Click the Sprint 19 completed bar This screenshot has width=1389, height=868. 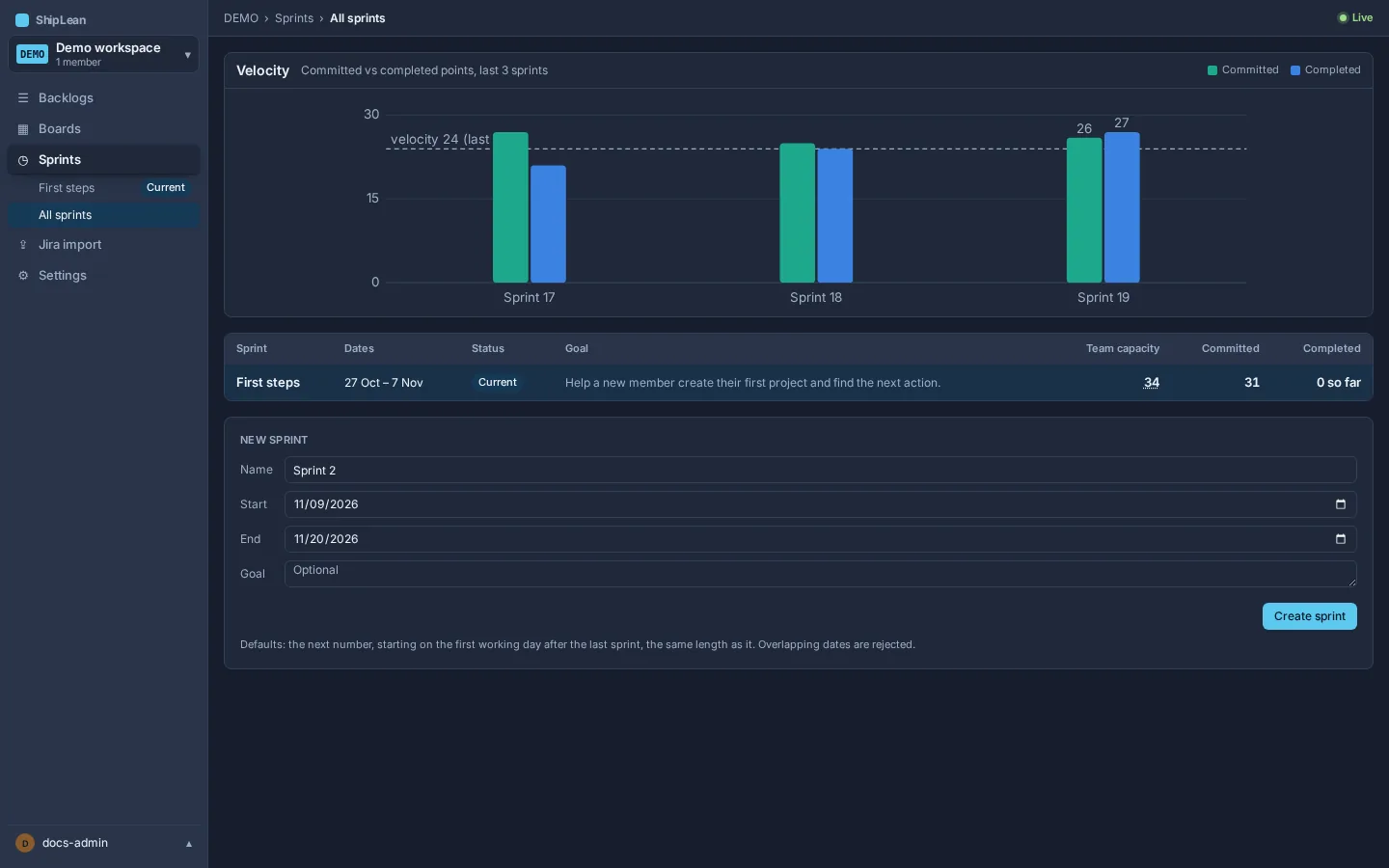tap(1122, 207)
